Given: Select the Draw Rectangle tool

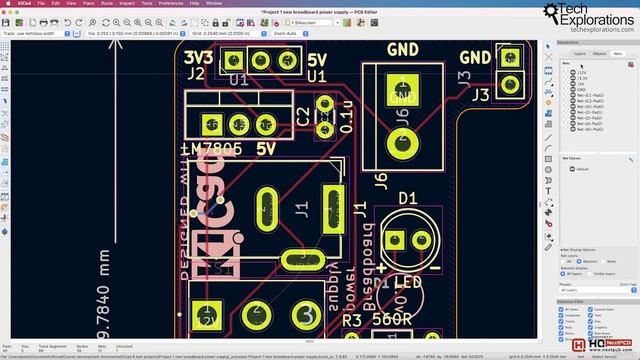Looking at the screenshot, I should pyautogui.click(x=548, y=159).
